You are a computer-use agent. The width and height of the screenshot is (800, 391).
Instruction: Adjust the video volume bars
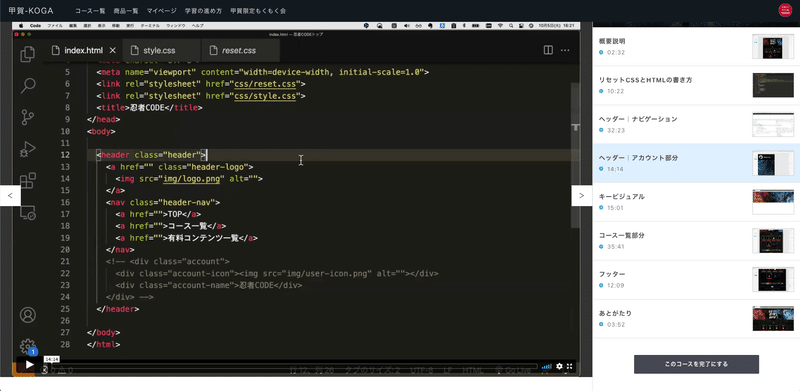[546, 366]
